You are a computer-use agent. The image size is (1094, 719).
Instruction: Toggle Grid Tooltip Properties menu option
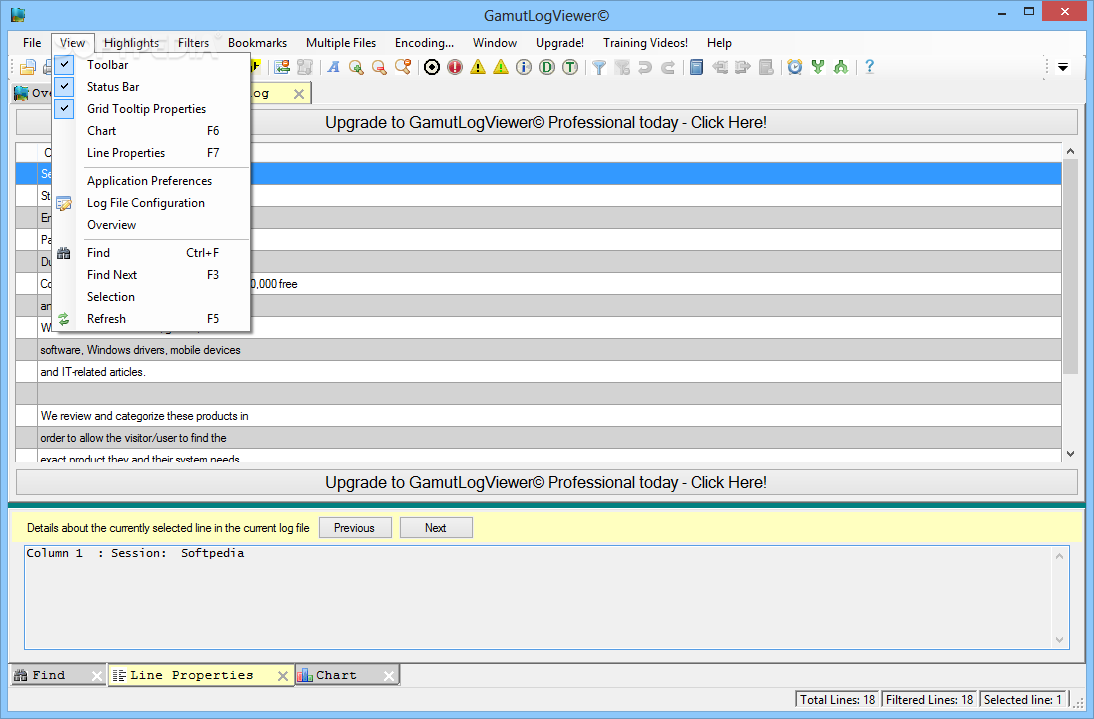[151, 109]
